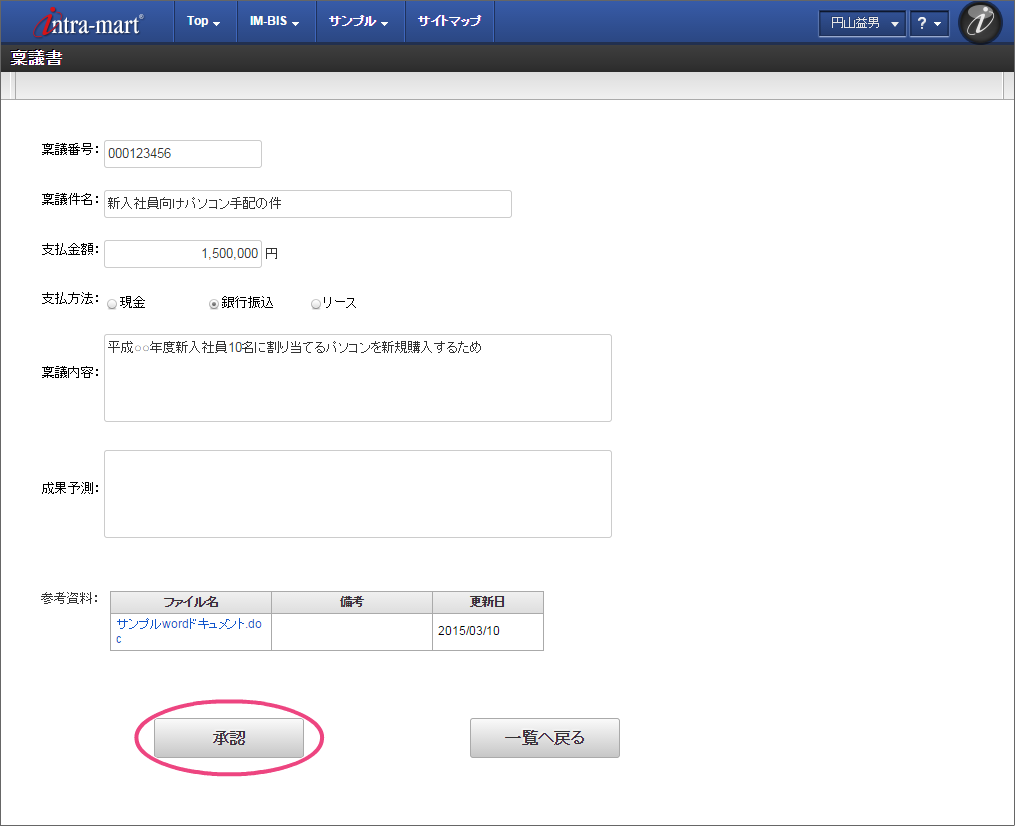Open the 円山益男 user dropdown
The image size is (1015, 826).
click(862, 23)
